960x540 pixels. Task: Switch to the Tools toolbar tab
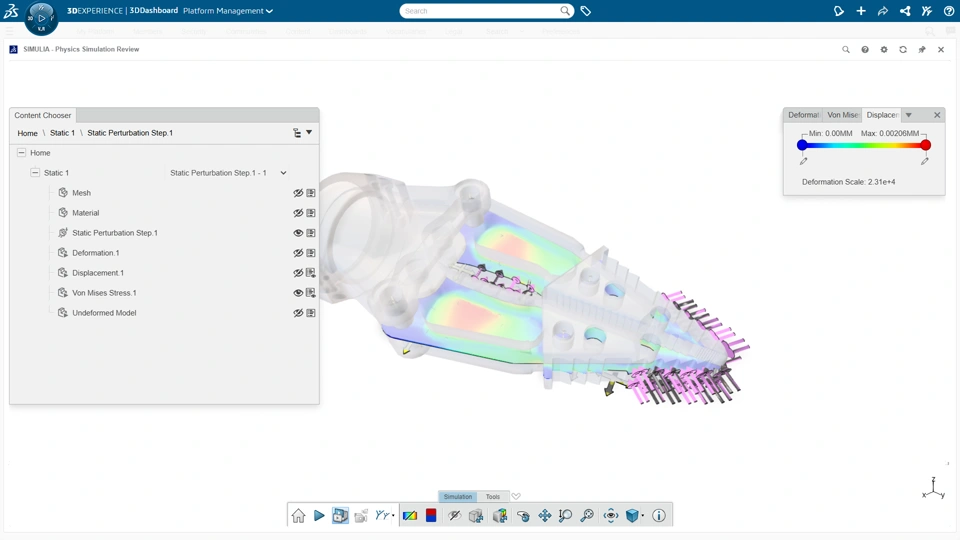pos(493,497)
